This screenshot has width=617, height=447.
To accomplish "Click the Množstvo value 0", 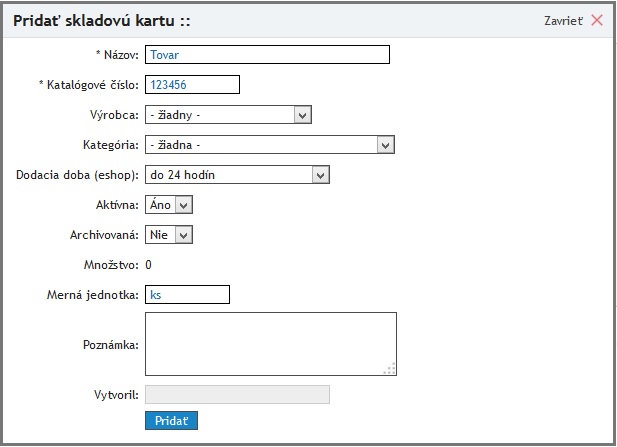I will coord(149,265).
